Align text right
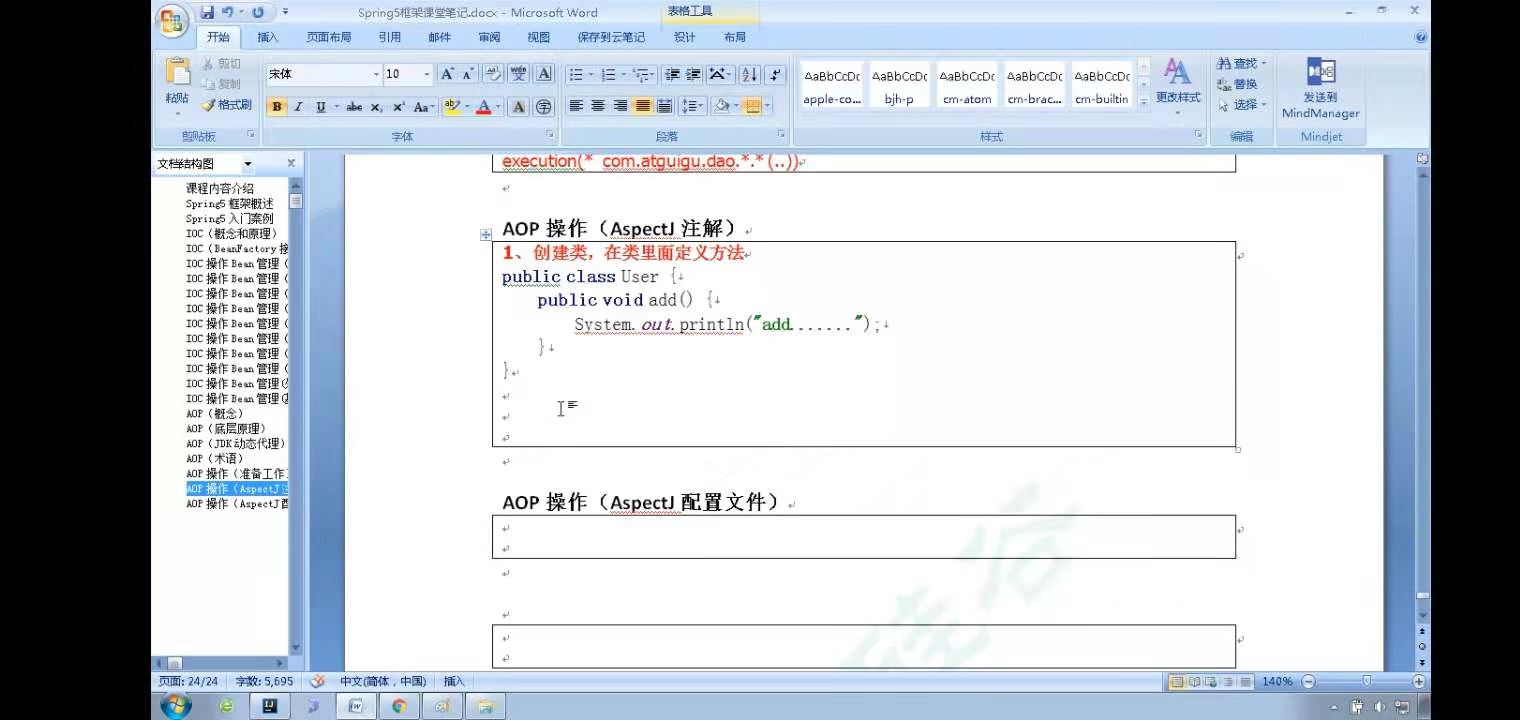The width and height of the screenshot is (1520, 720). point(620,106)
